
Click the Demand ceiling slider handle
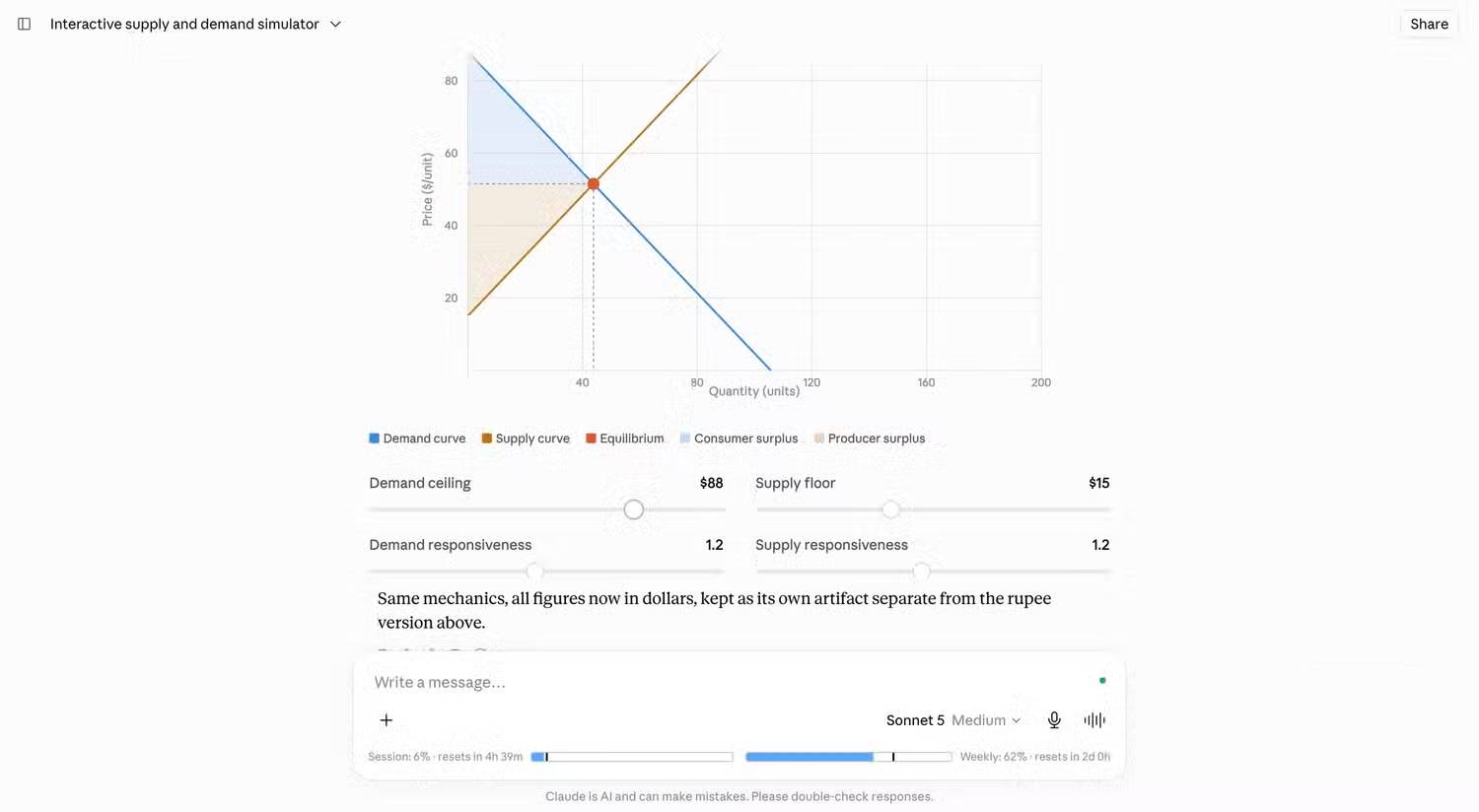pyautogui.click(x=634, y=509)
